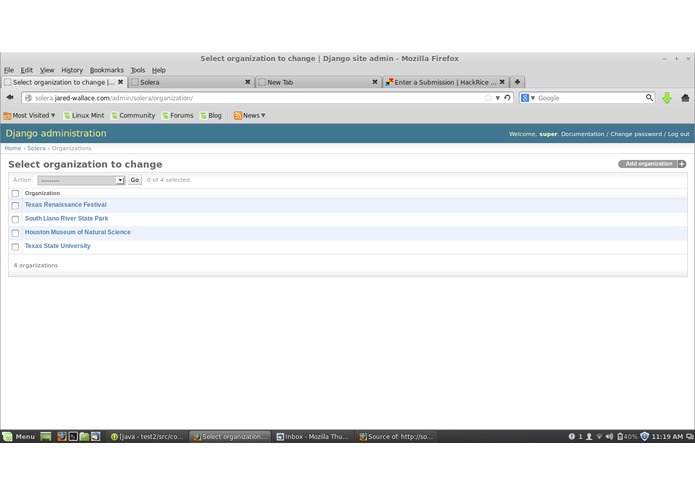The height and width of the screenshot is (494, 695).
Task: Close the HackRice submission tab
Action: tap(502, 82)
